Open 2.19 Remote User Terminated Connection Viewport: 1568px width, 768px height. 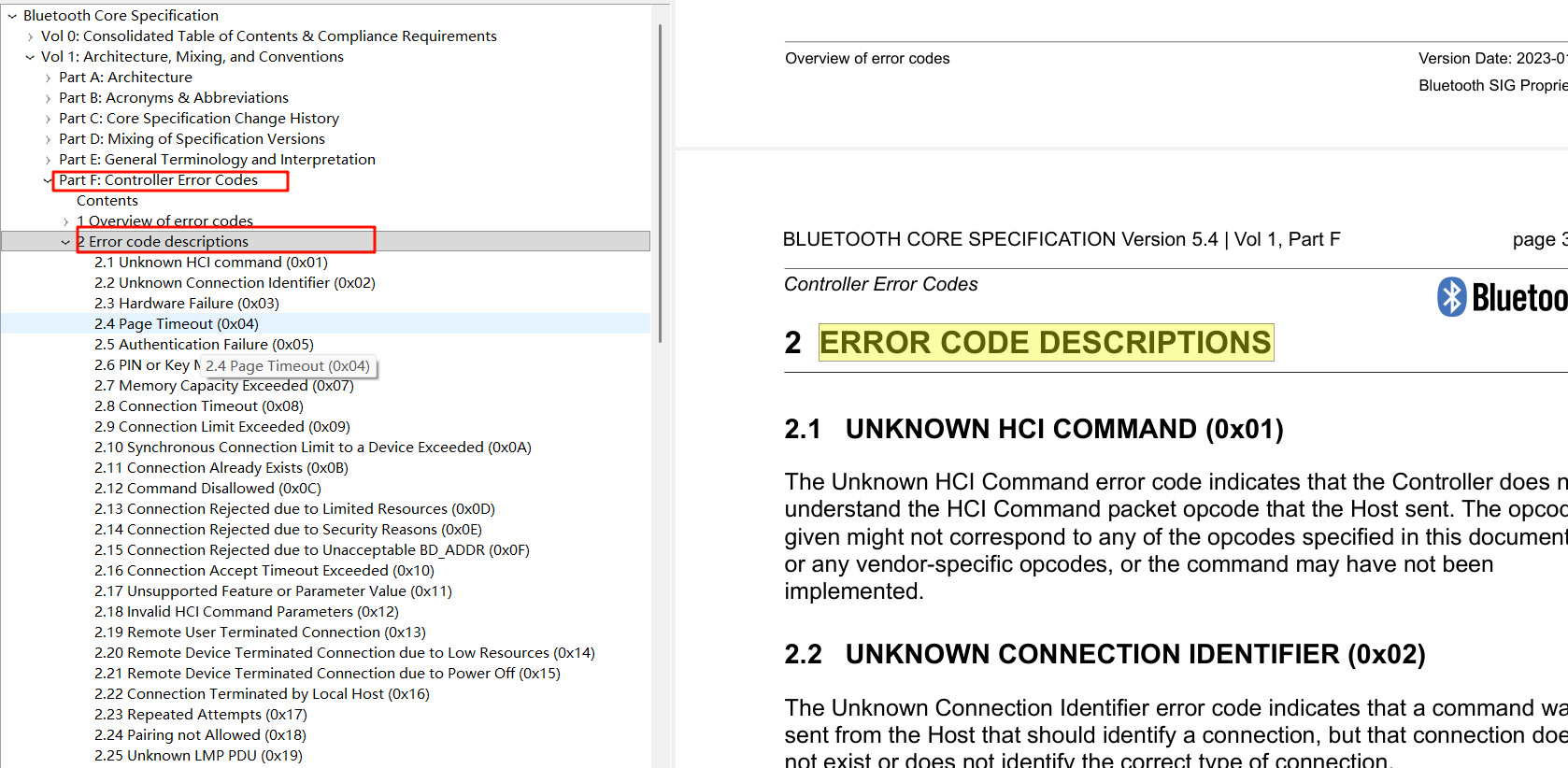point(260,633)
